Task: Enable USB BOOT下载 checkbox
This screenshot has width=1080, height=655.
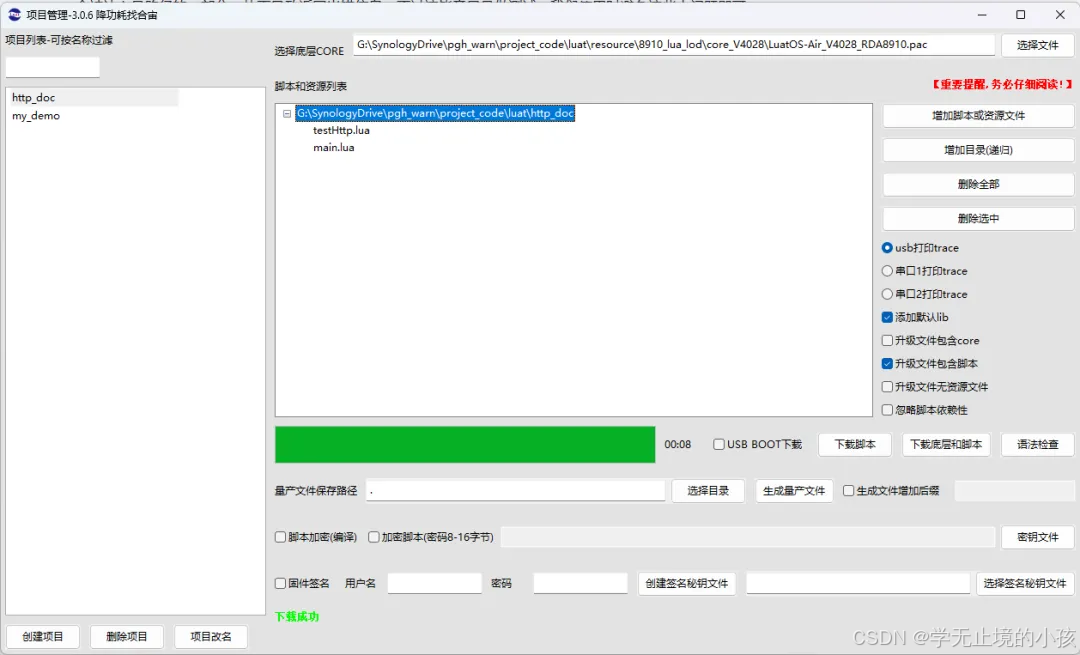Action: (x=718, y=444)
